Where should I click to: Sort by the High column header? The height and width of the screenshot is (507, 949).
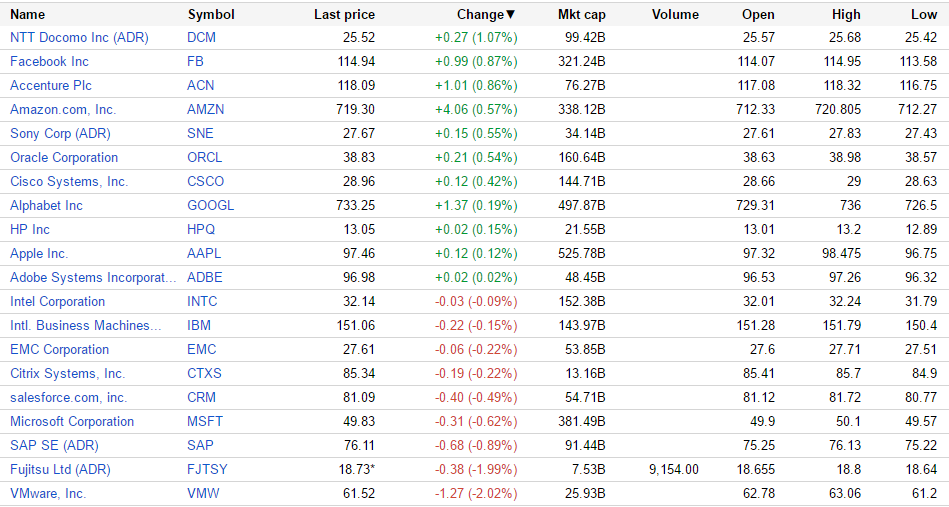click(x=846, y=14)
